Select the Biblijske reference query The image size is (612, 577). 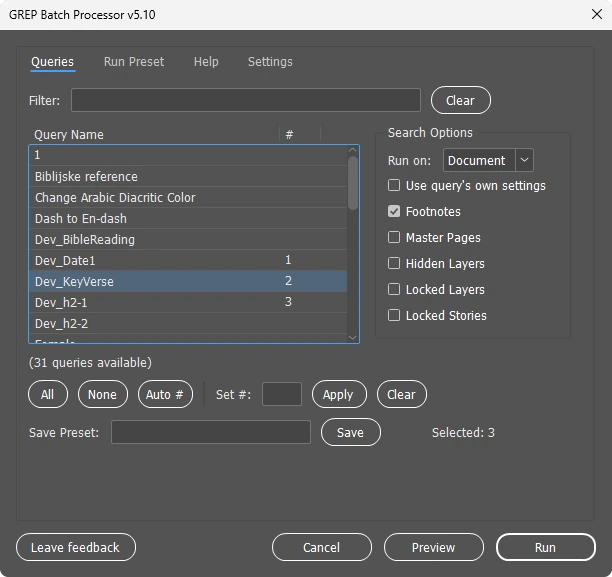(x=188, y=176)
